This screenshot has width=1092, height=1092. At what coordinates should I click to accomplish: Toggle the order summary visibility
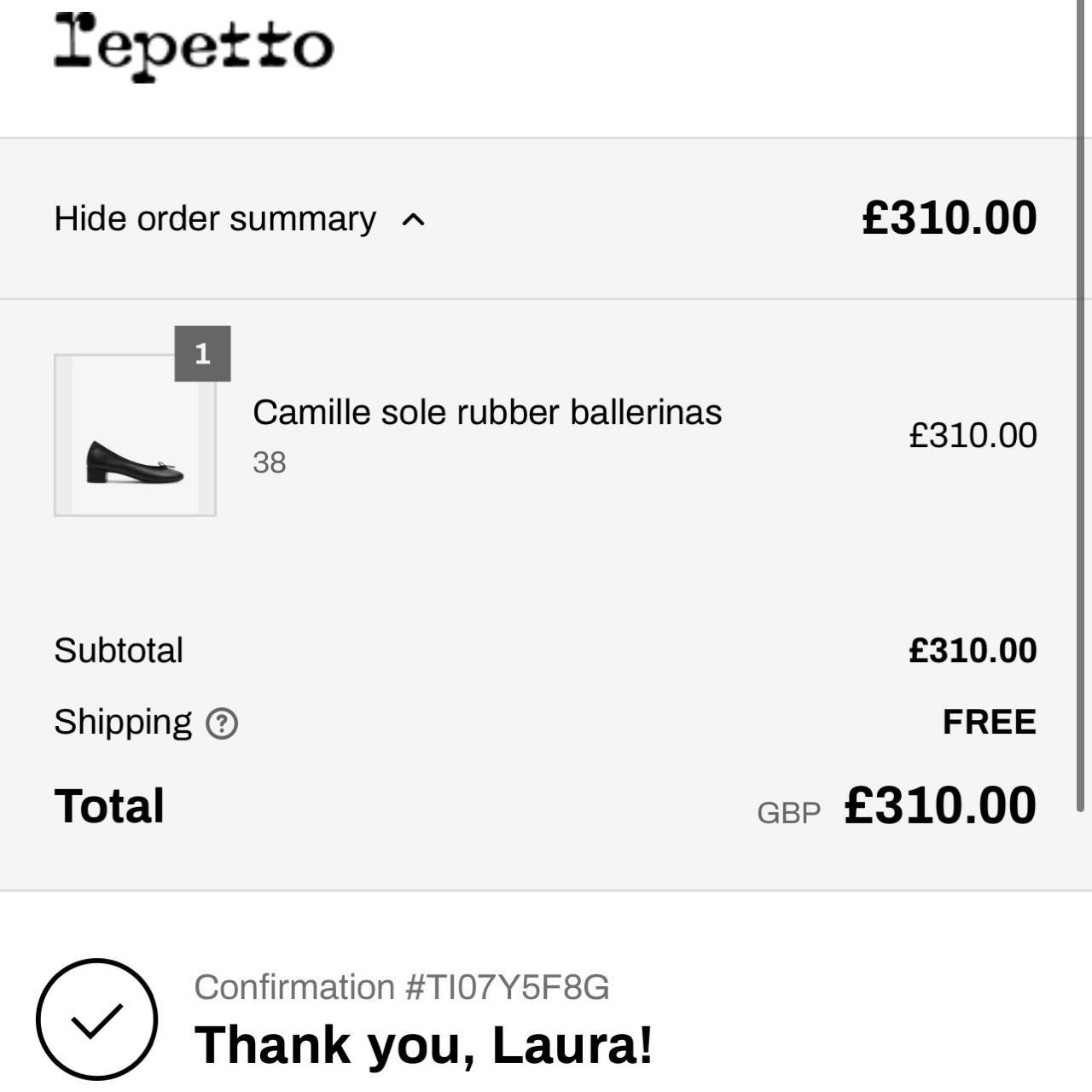click(213, 218)
